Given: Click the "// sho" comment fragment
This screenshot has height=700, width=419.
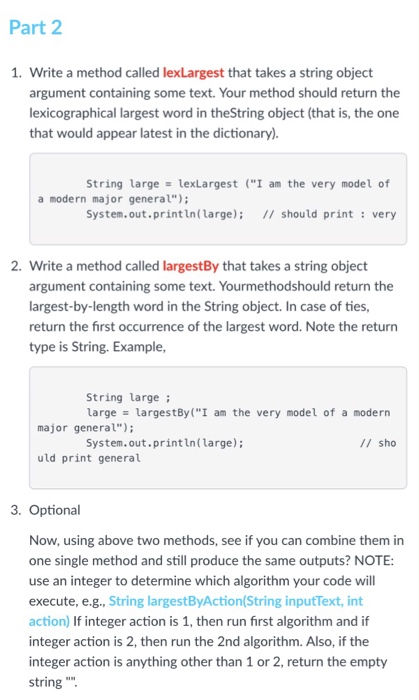Looking at the screenshot, I should [378, 443].
